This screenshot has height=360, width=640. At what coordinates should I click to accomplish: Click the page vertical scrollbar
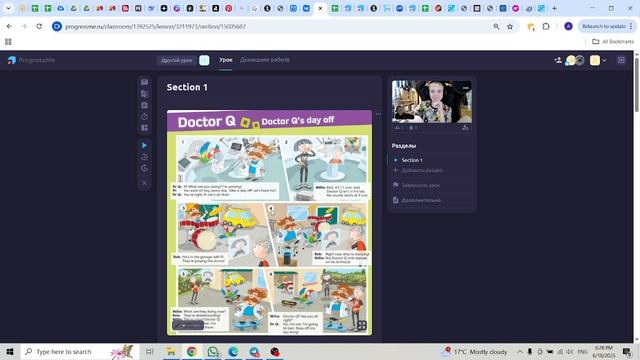[x=637, y=85]
